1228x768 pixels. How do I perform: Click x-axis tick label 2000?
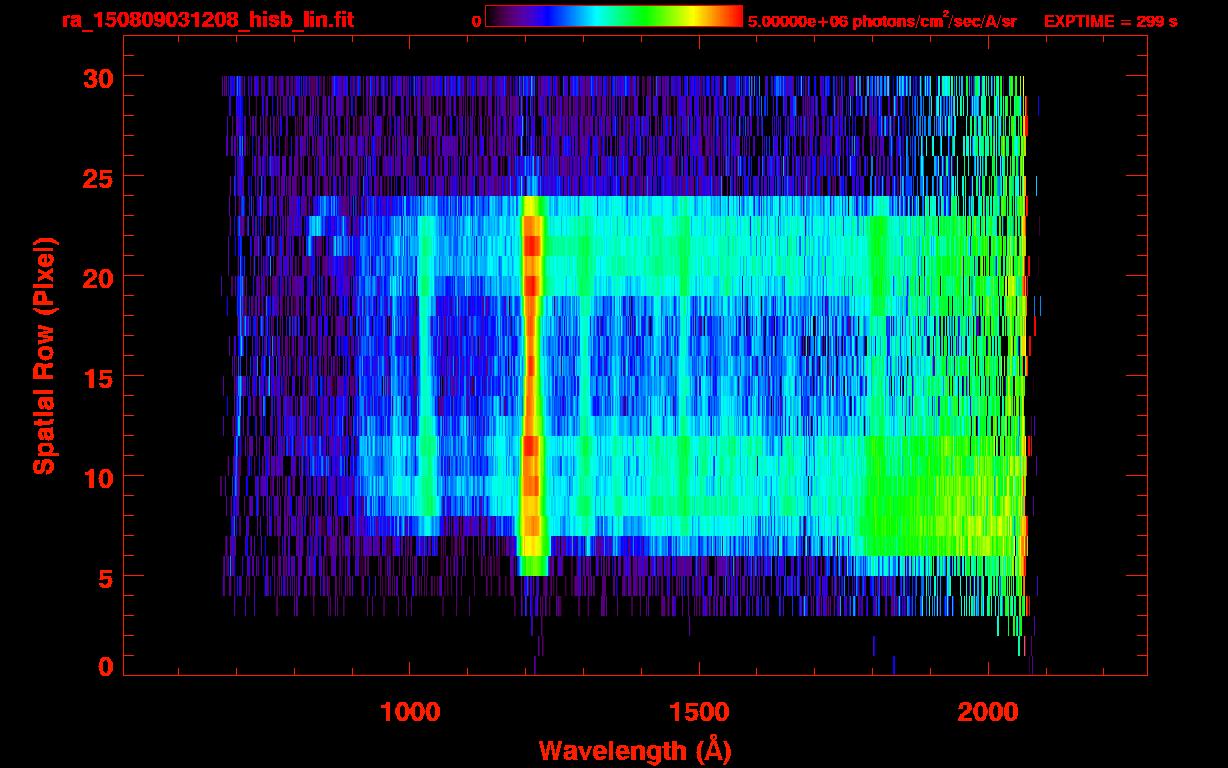[988, 713]
